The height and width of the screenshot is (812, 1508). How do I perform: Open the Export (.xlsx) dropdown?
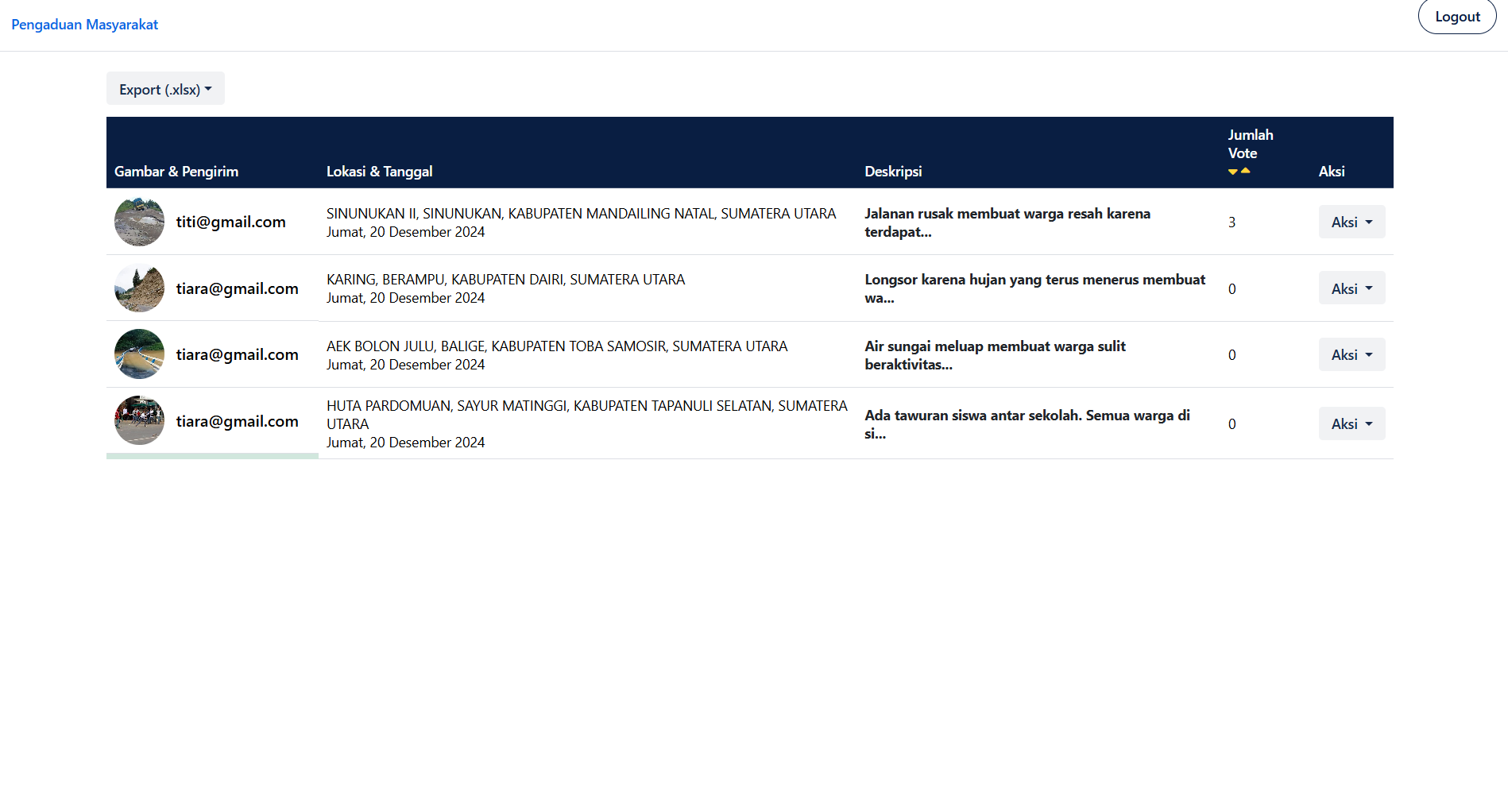tap(165, 89)
